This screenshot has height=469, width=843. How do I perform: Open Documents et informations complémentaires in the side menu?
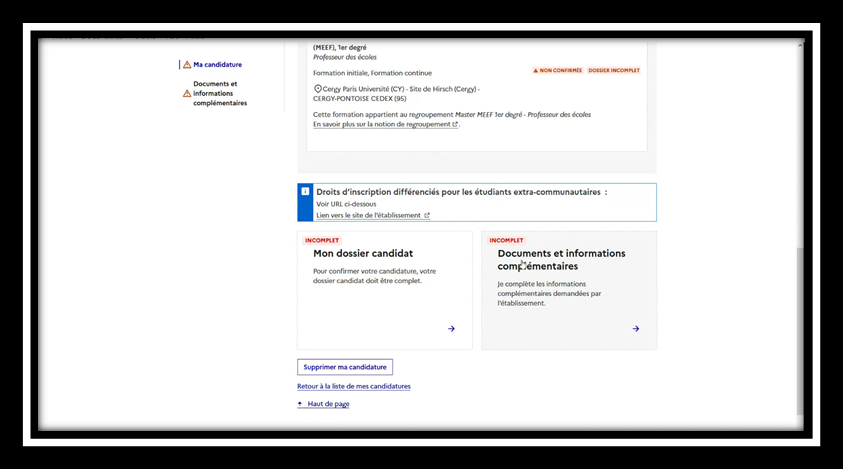pos(219,93)
